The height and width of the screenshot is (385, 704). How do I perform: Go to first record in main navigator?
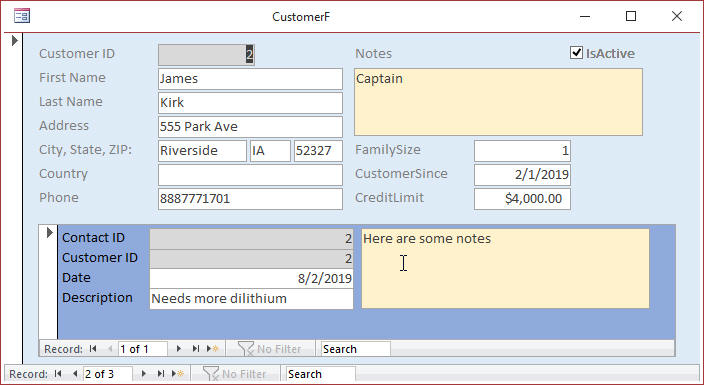58,374
